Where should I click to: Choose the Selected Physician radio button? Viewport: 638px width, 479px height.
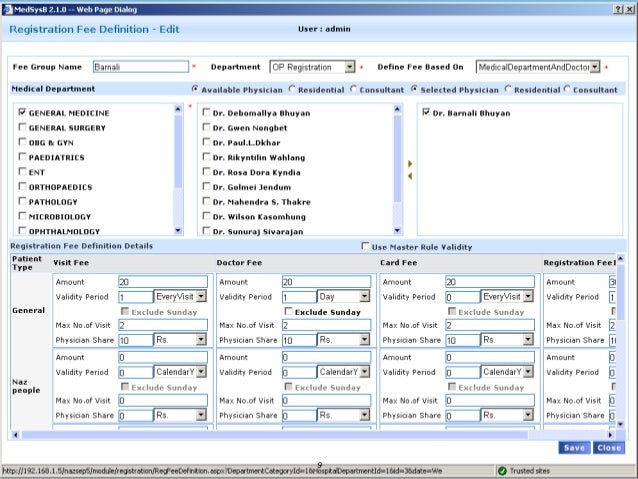coord(414,89)
